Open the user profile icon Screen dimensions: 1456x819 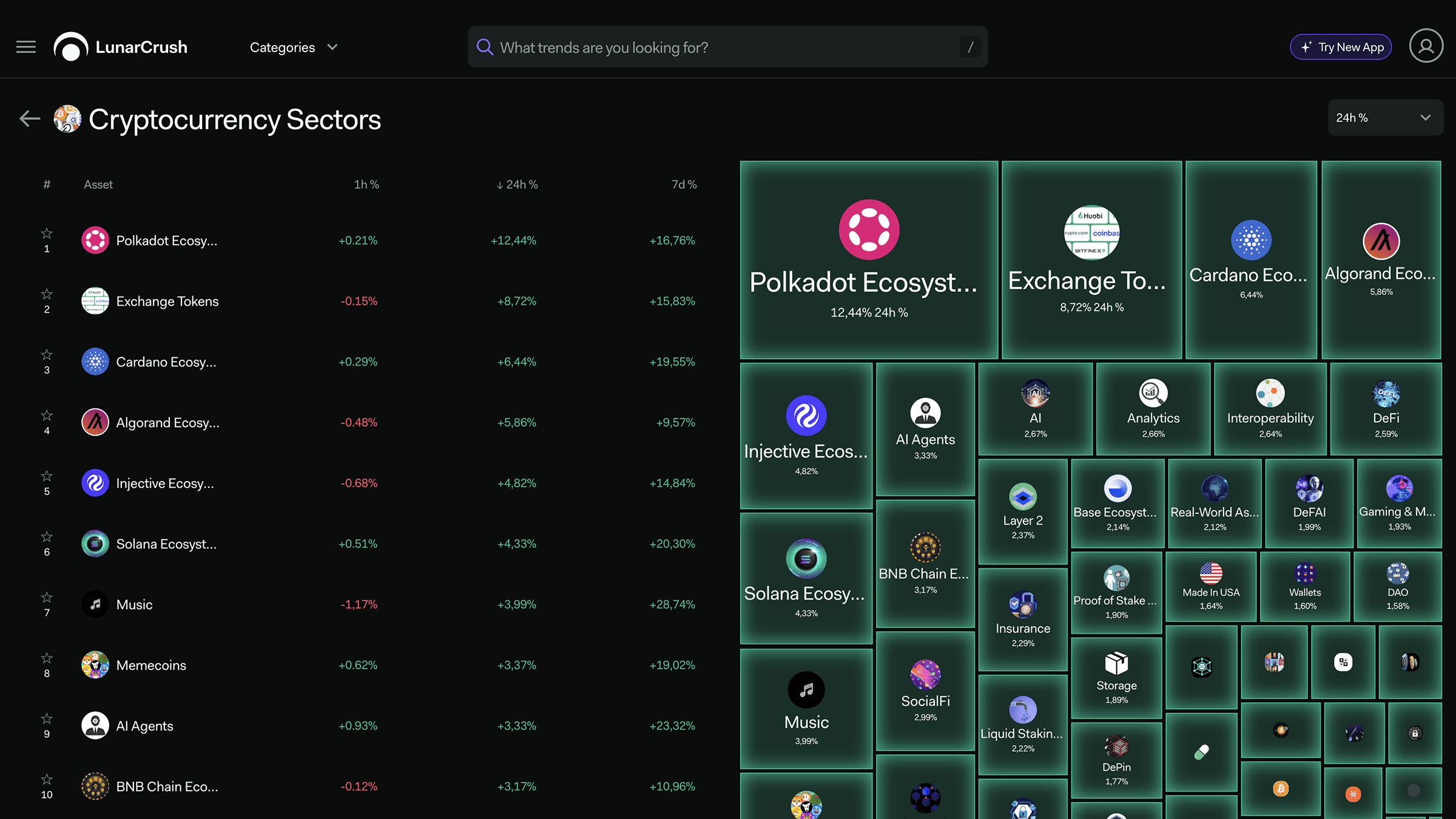1426,46
